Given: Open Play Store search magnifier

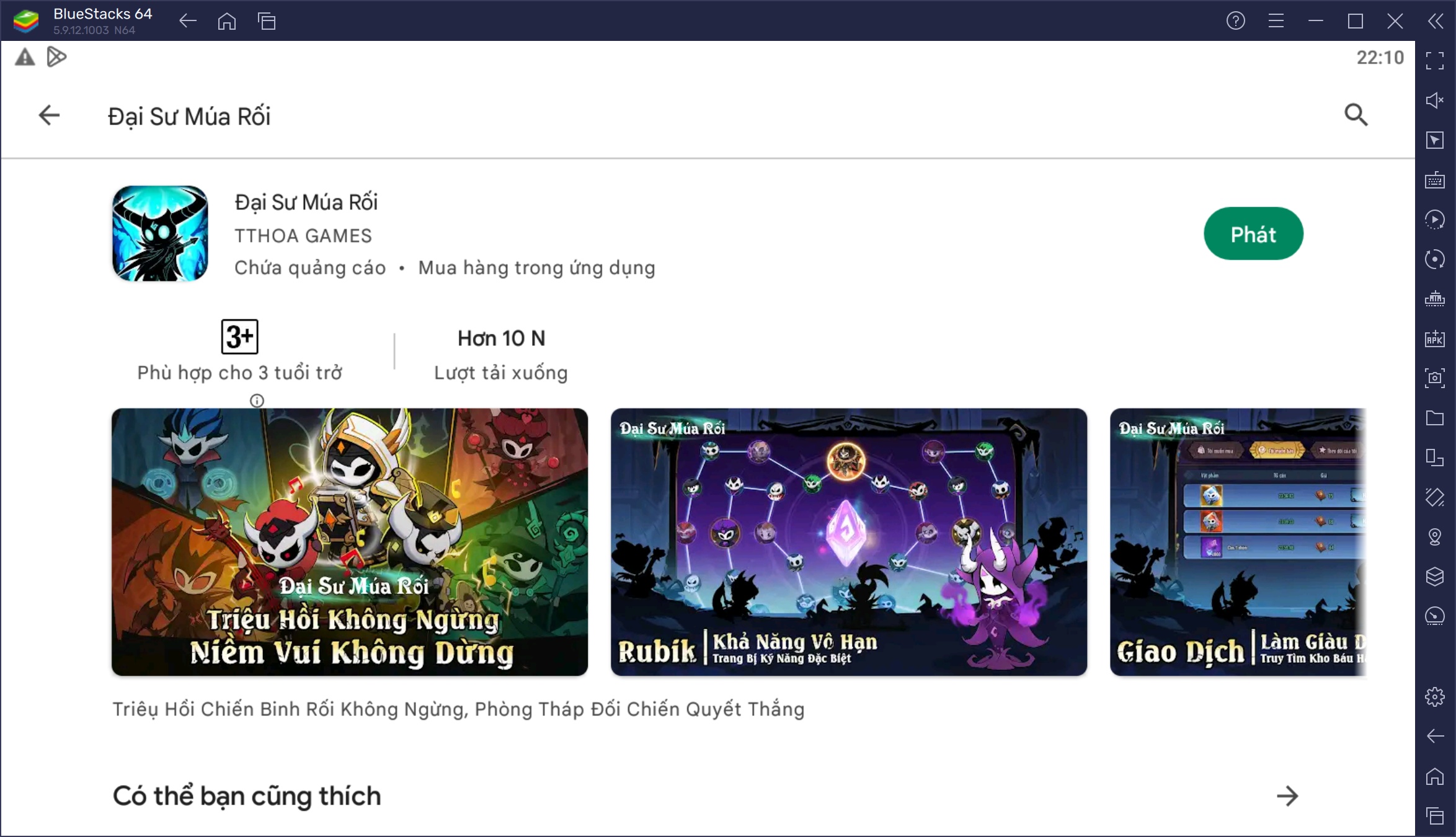Looking at the screenshot, I should tap(1356, 115).
